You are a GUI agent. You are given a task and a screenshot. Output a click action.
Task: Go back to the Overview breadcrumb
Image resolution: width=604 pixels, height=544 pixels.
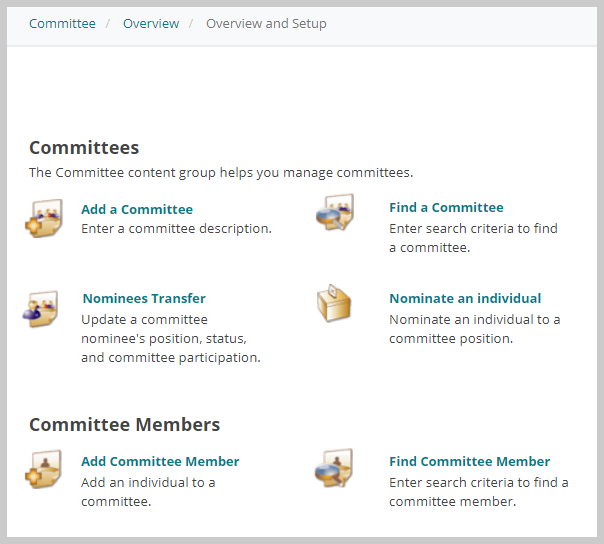(x=151, y=24)
